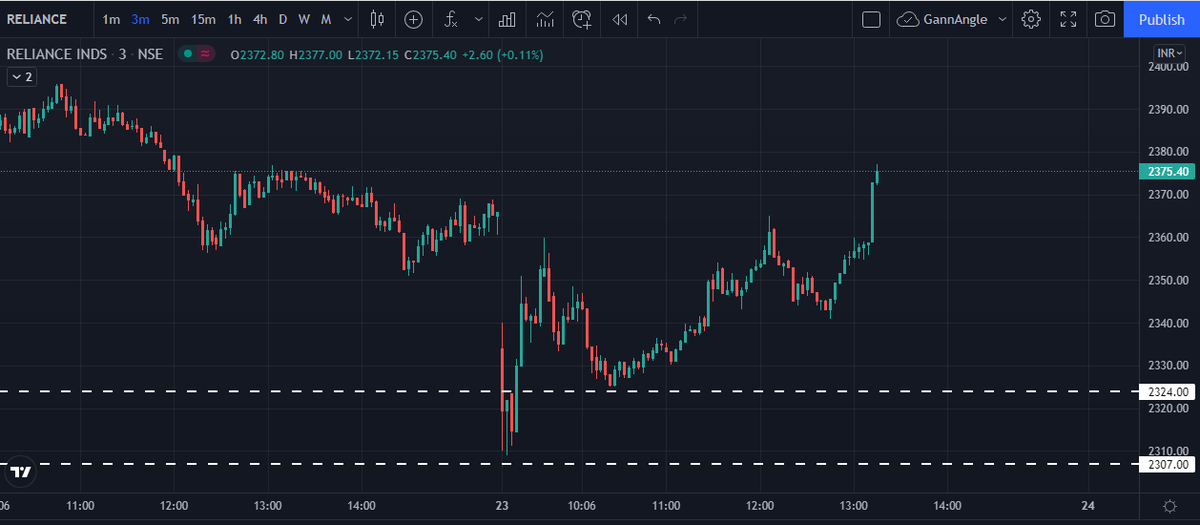The image size is (1200, 525).
Task: Click the open value O2372.80 in legend
Action: click(257, 54)
